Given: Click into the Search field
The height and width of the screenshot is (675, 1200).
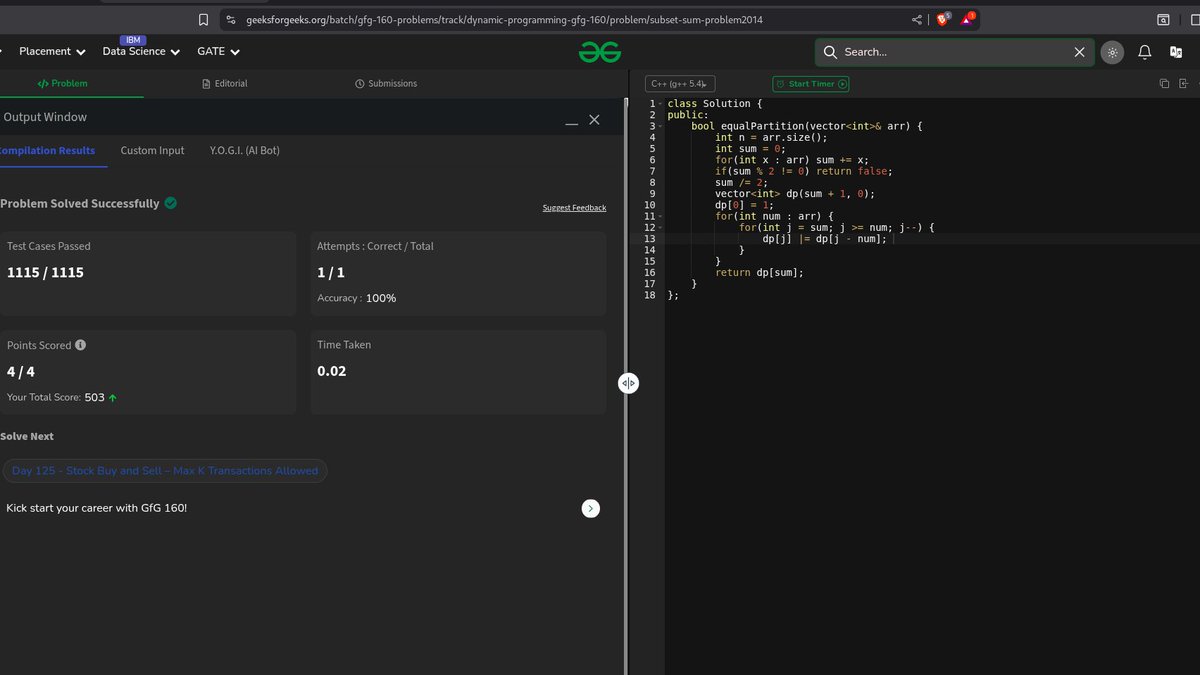Looking at the screenshot, I should [x=955, y=52].
